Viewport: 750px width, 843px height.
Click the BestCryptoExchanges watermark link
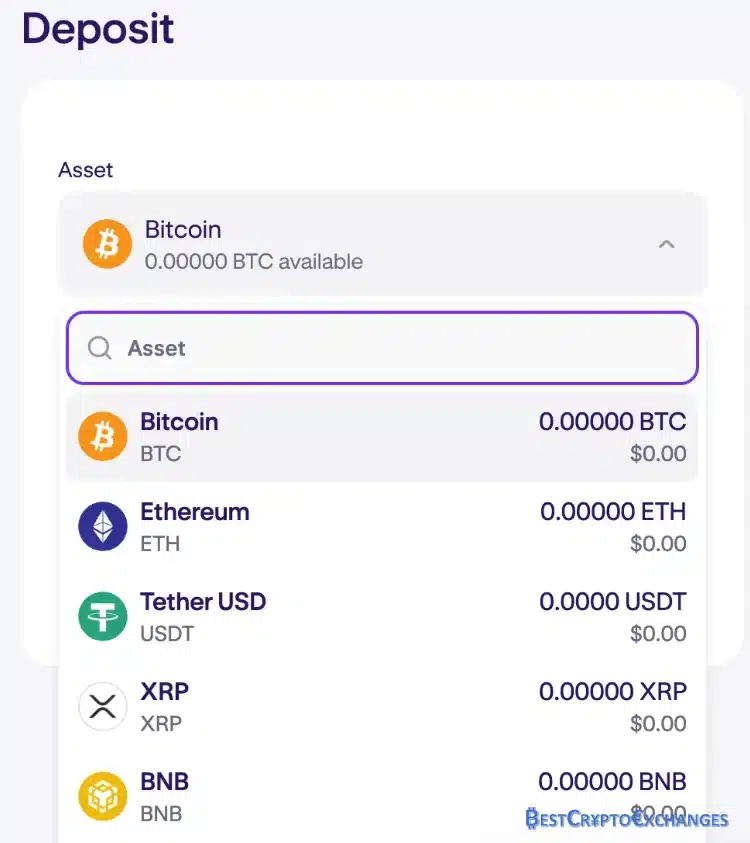click(x=627, y=819)
